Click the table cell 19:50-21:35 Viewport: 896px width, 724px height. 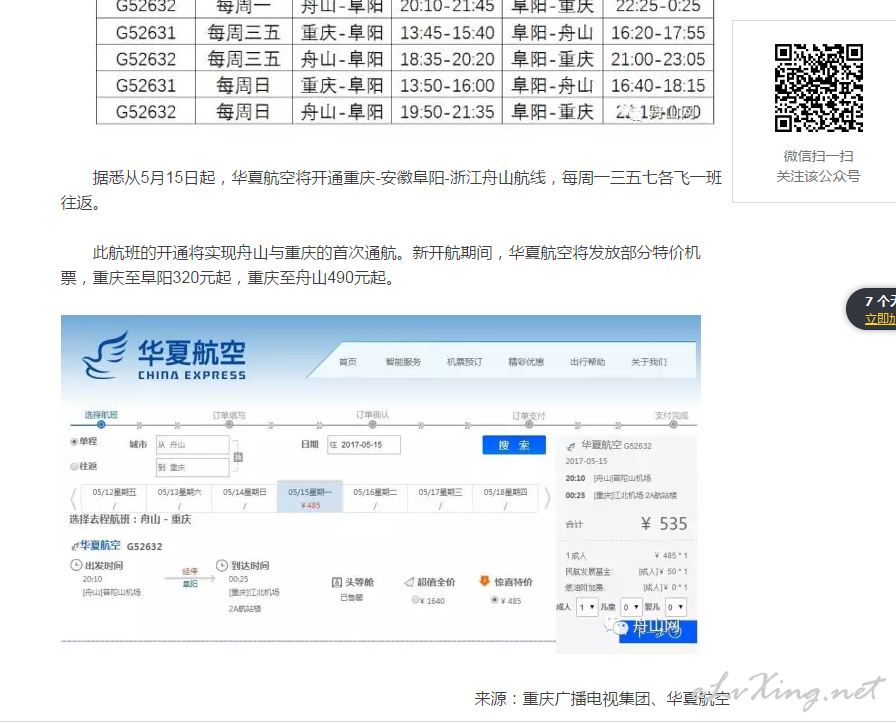click(x=447, y=111)
